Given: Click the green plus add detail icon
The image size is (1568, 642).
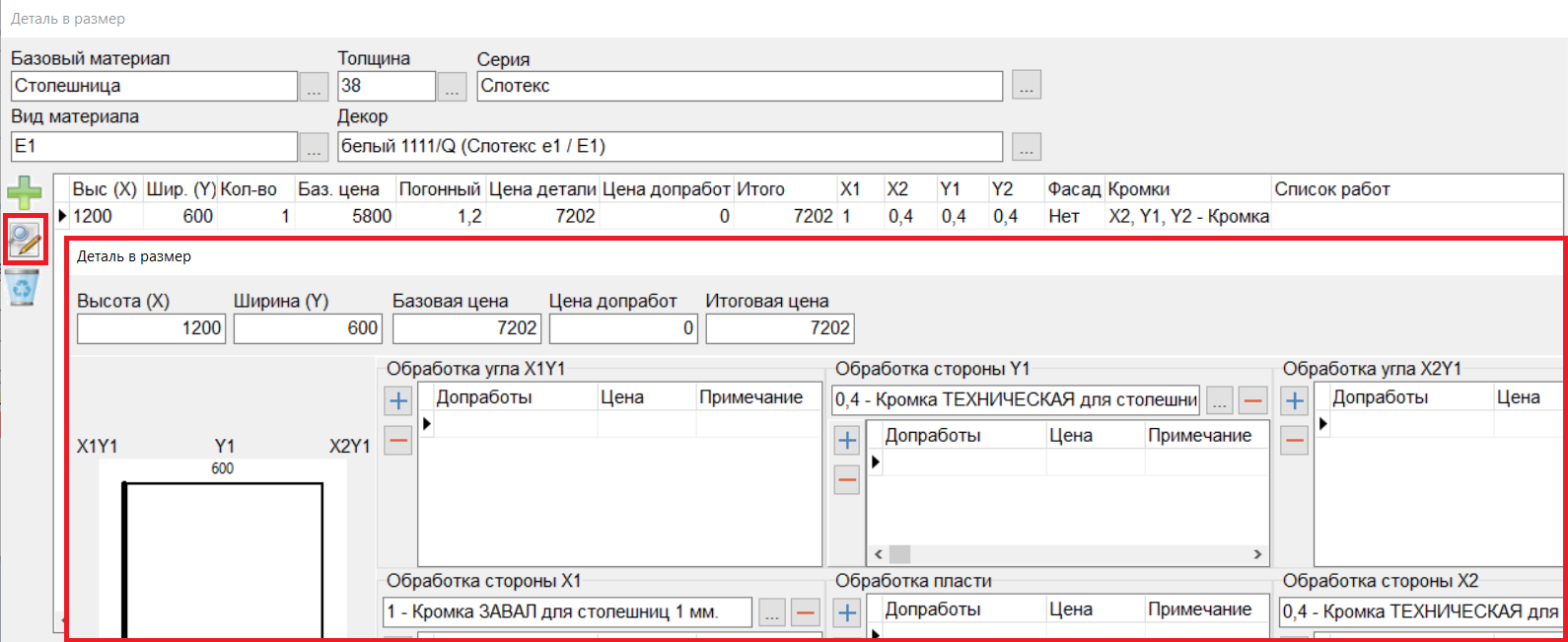Looking at the screenshot, I should click(24, 192).
